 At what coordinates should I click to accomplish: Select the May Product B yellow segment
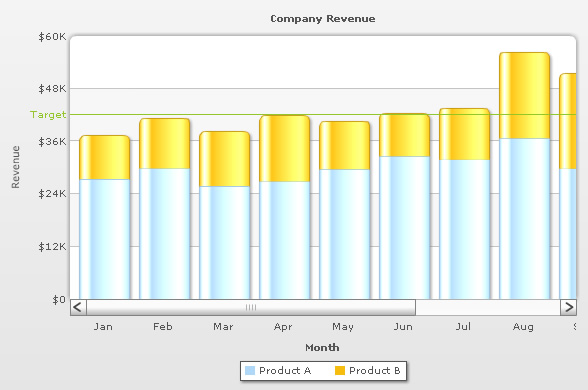345,146
